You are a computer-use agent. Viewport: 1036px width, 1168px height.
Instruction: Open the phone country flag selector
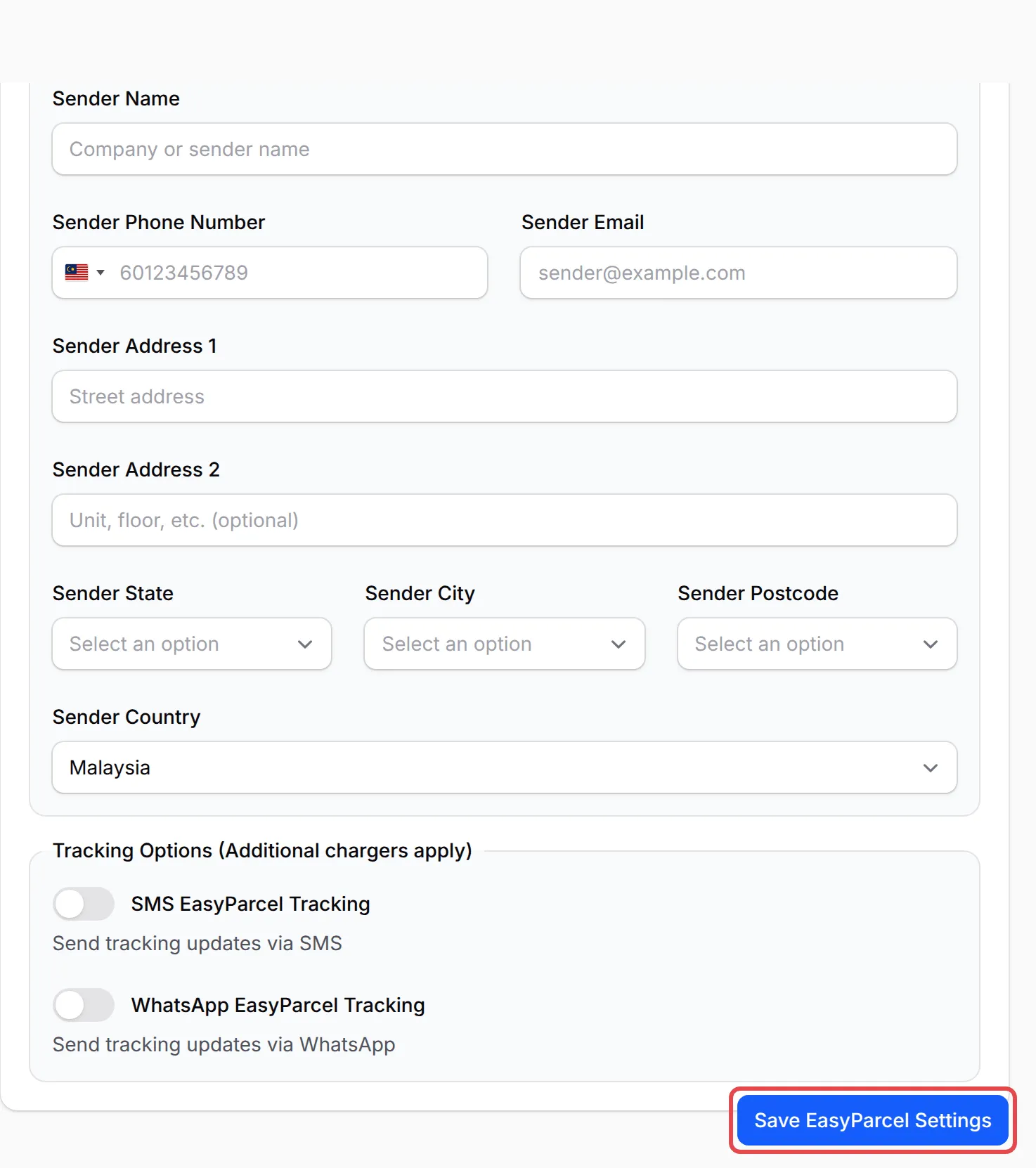(x=85, y=273)
